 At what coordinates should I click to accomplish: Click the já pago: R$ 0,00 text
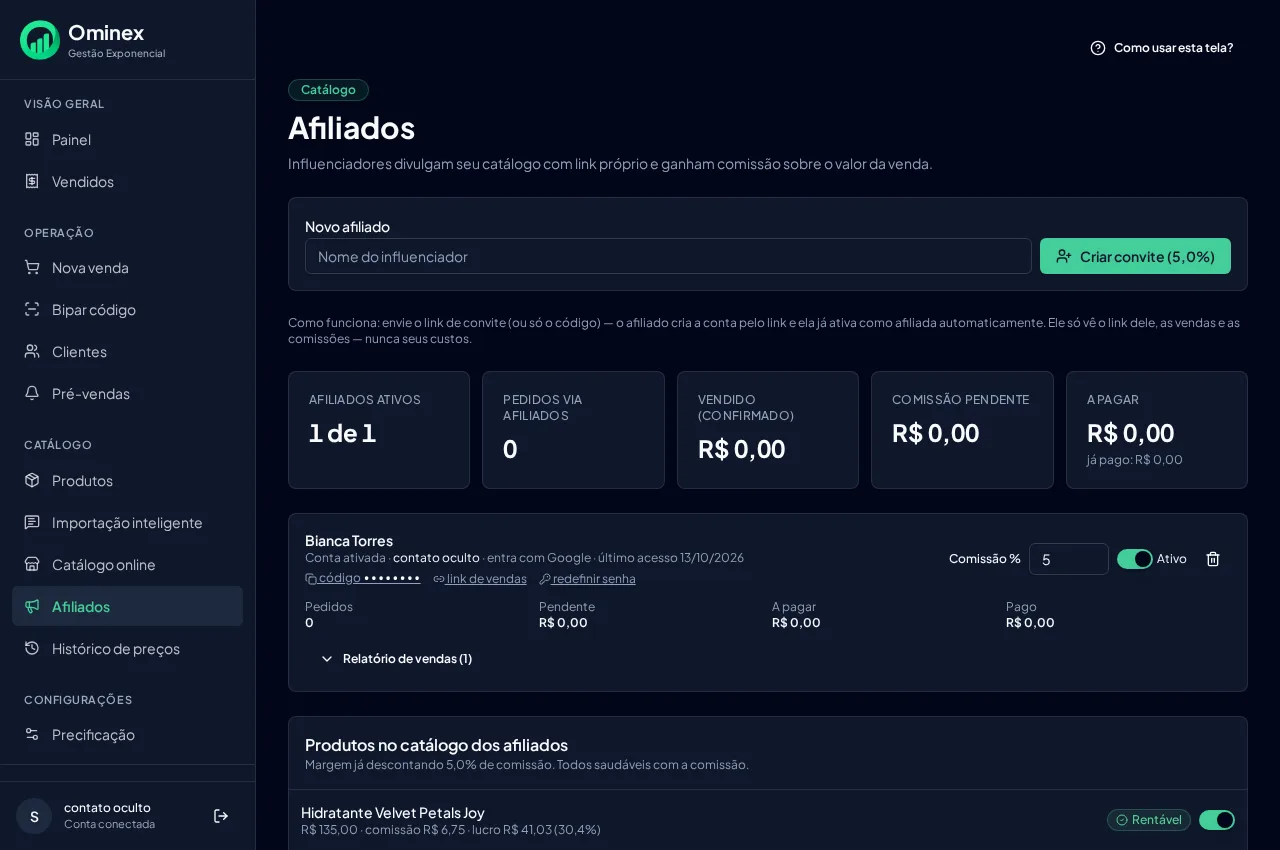click(1135, 460)
